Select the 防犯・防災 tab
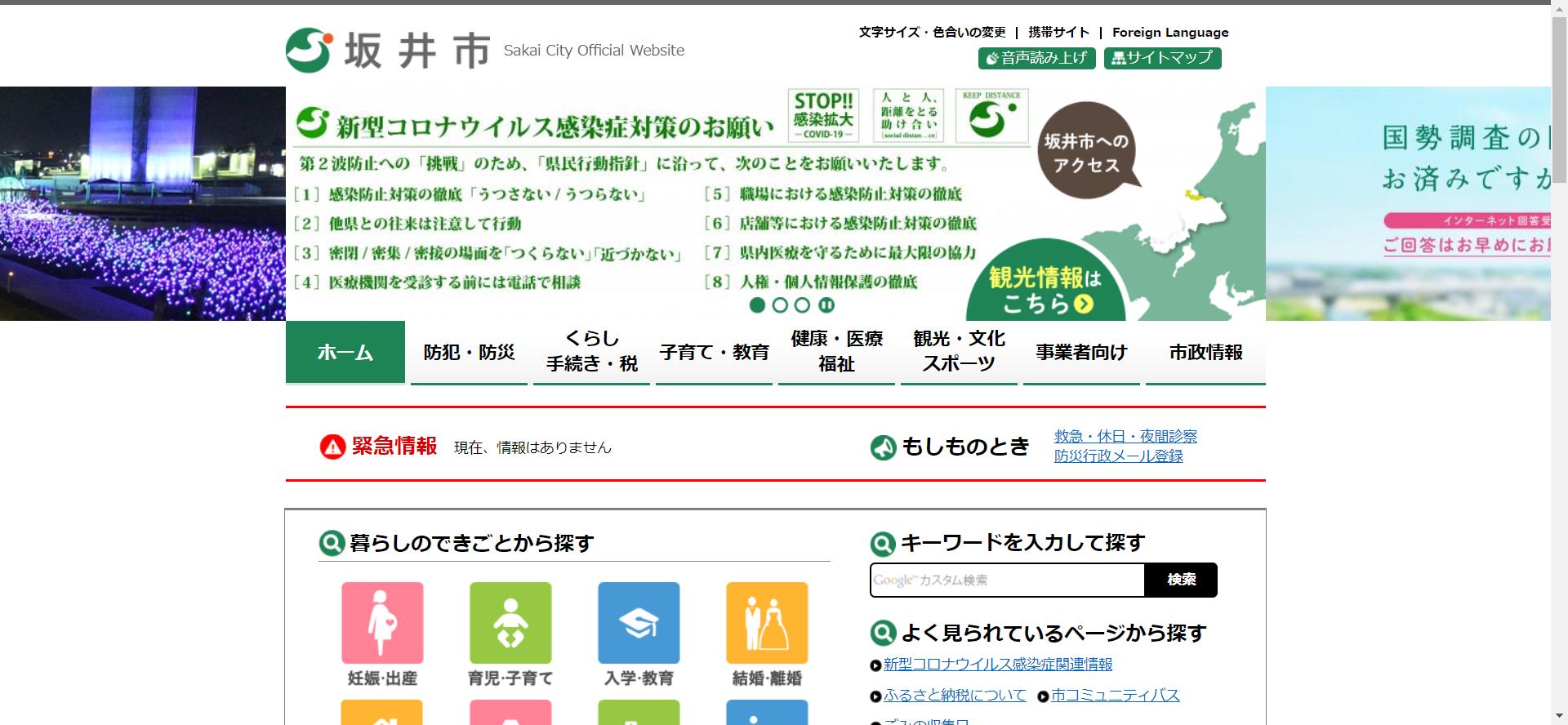The height and width of the screenshot is (725, 1568). (469, 352)
